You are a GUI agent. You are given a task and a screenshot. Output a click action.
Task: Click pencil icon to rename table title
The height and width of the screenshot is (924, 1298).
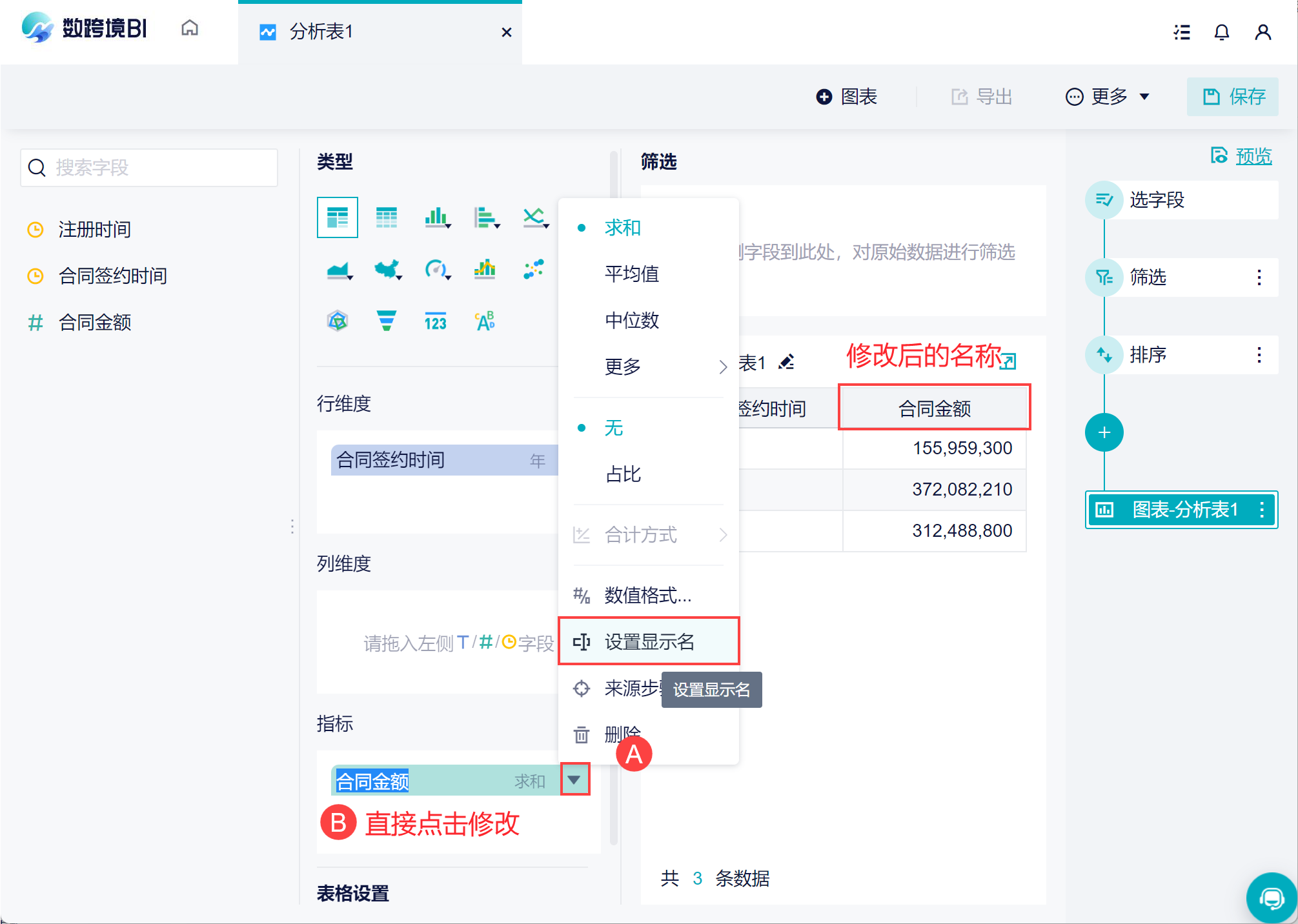[786, 362]
